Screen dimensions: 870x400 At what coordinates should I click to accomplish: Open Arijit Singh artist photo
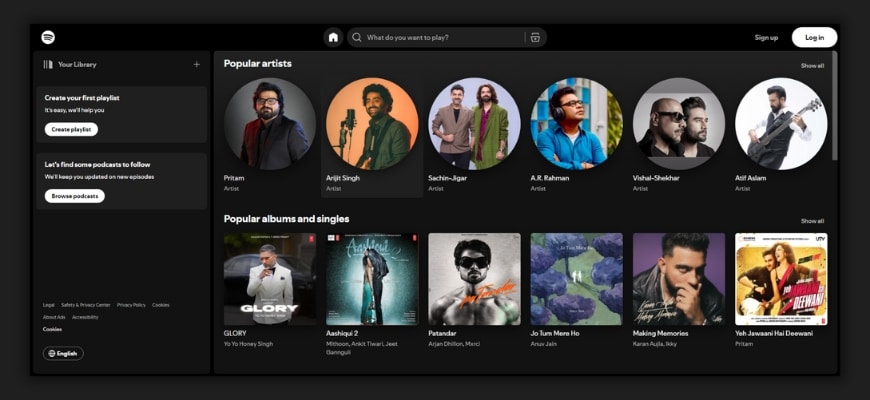(372, 124)
